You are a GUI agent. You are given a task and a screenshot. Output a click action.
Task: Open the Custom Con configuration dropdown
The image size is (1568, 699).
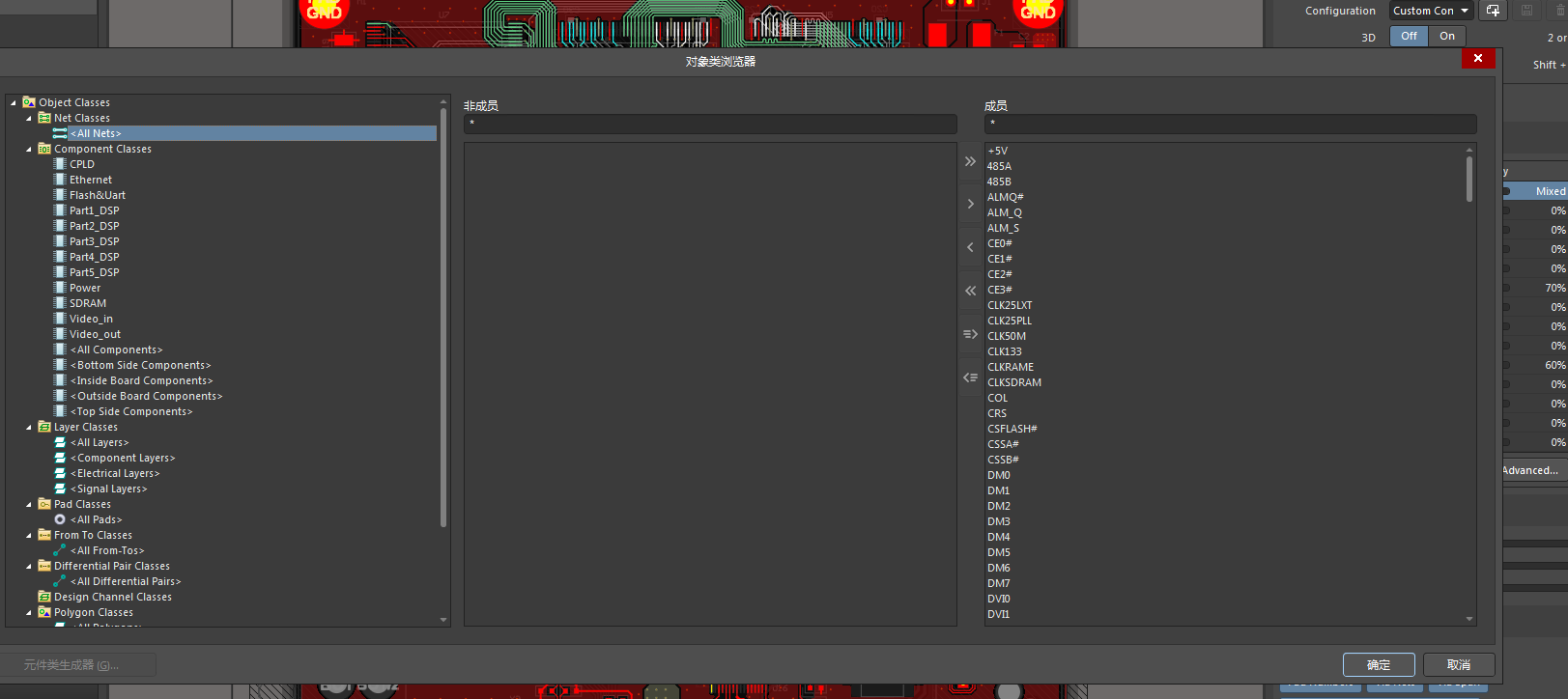1431,11
